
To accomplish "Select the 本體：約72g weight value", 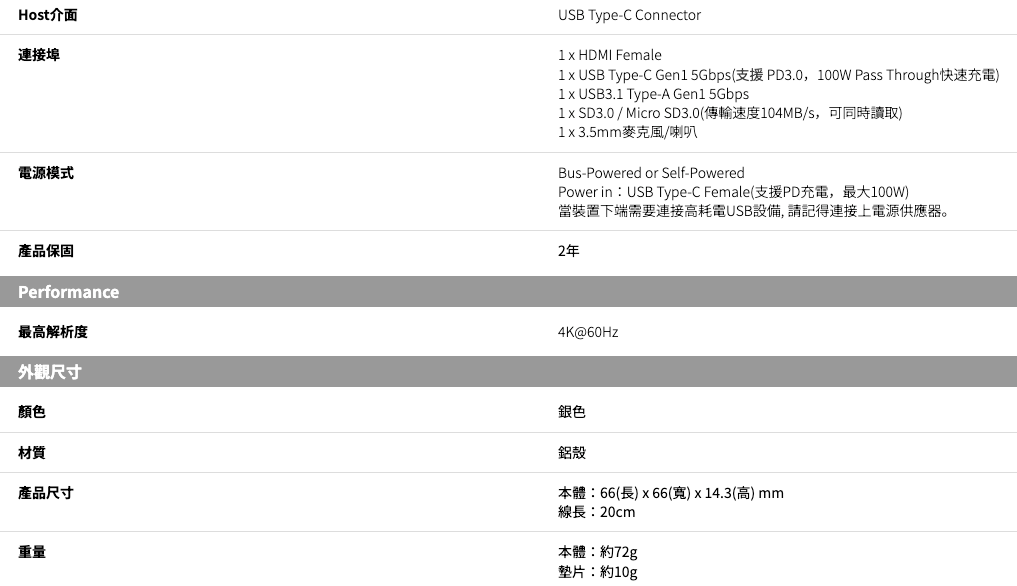I will (598, 552).
